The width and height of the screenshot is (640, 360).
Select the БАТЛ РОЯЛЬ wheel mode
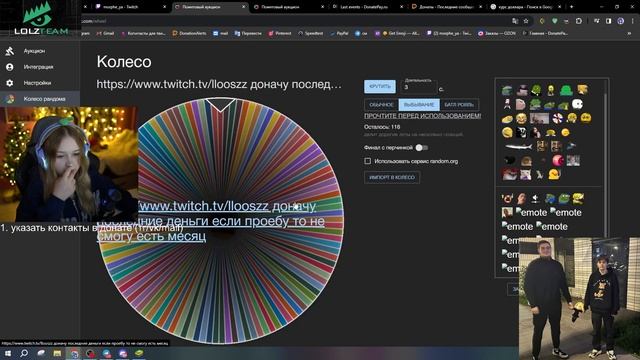click(459, 105)
